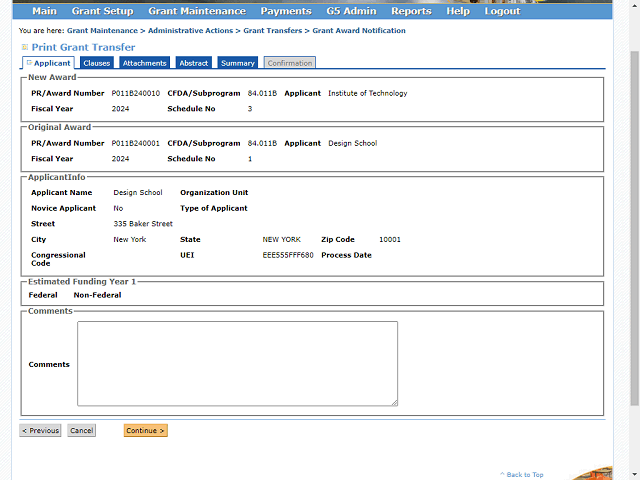
Task: Click the icon beside Print Grant Transfer heading
Action: point(25,47)
